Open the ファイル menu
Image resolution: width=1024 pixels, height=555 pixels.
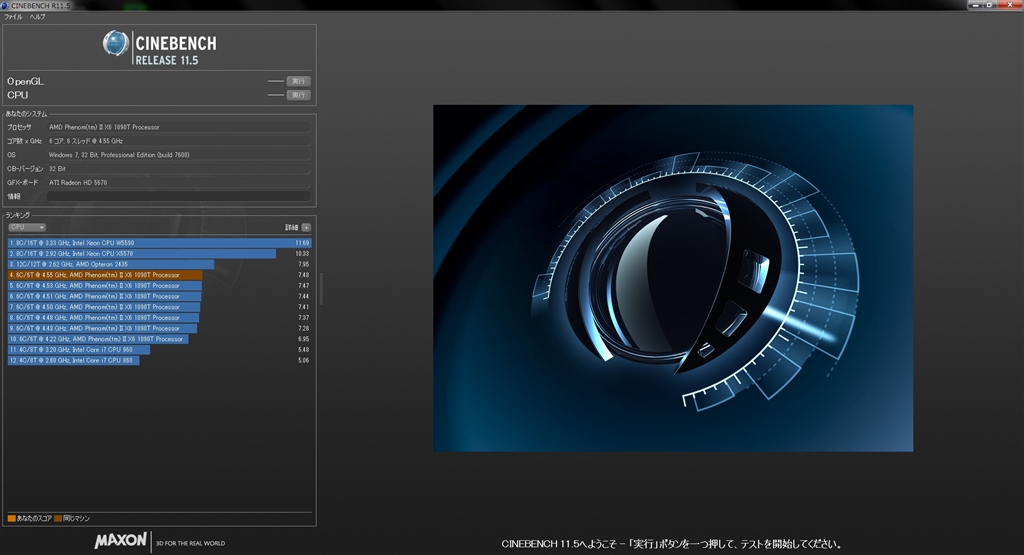pyautogui.click(x=13, y=17)
